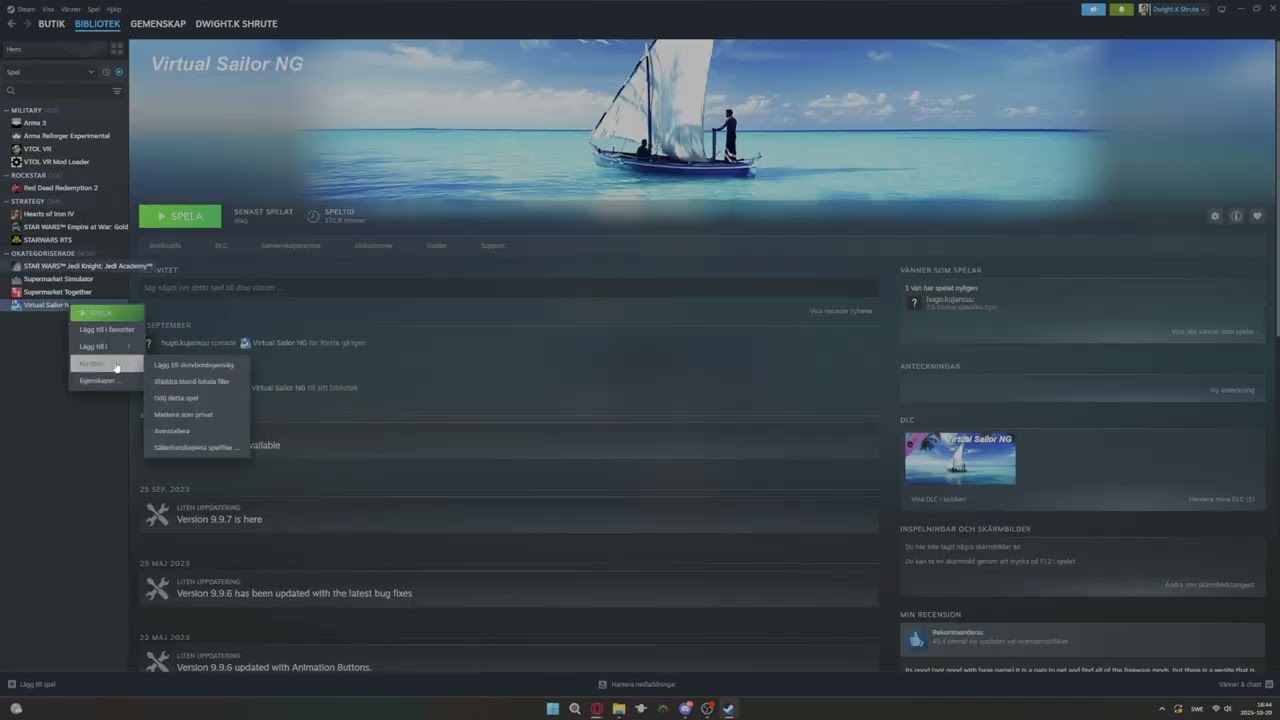Select 'Egenskaper...' in context menu

[x=106, y=380]
